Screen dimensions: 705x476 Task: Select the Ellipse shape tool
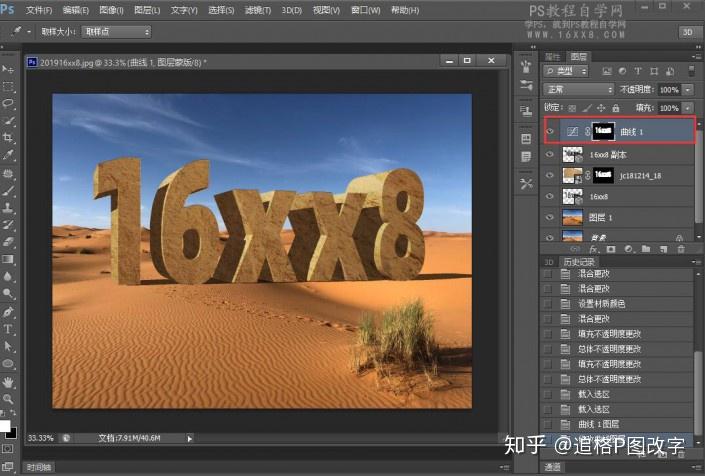coord(8,363)
